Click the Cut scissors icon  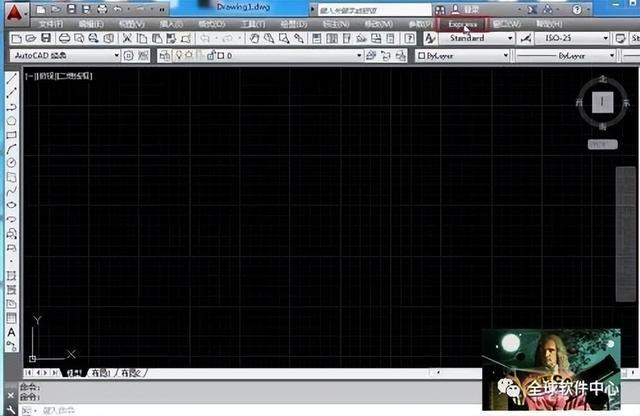pos(127,38)
